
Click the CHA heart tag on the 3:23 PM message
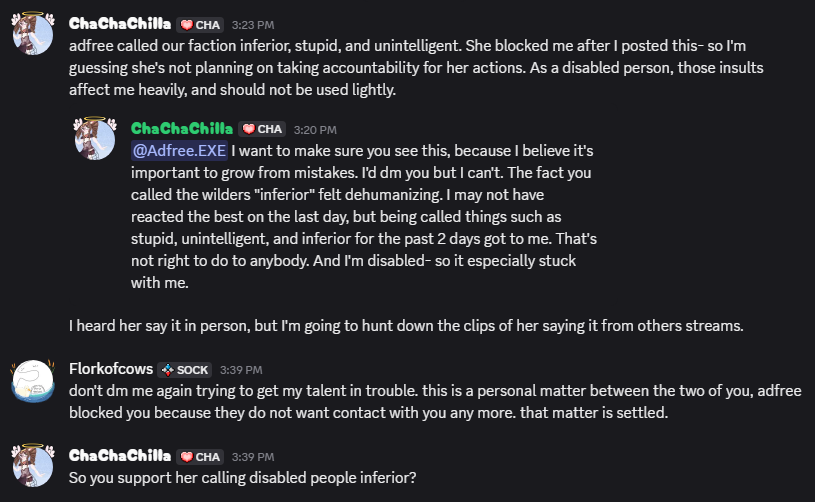199,24
